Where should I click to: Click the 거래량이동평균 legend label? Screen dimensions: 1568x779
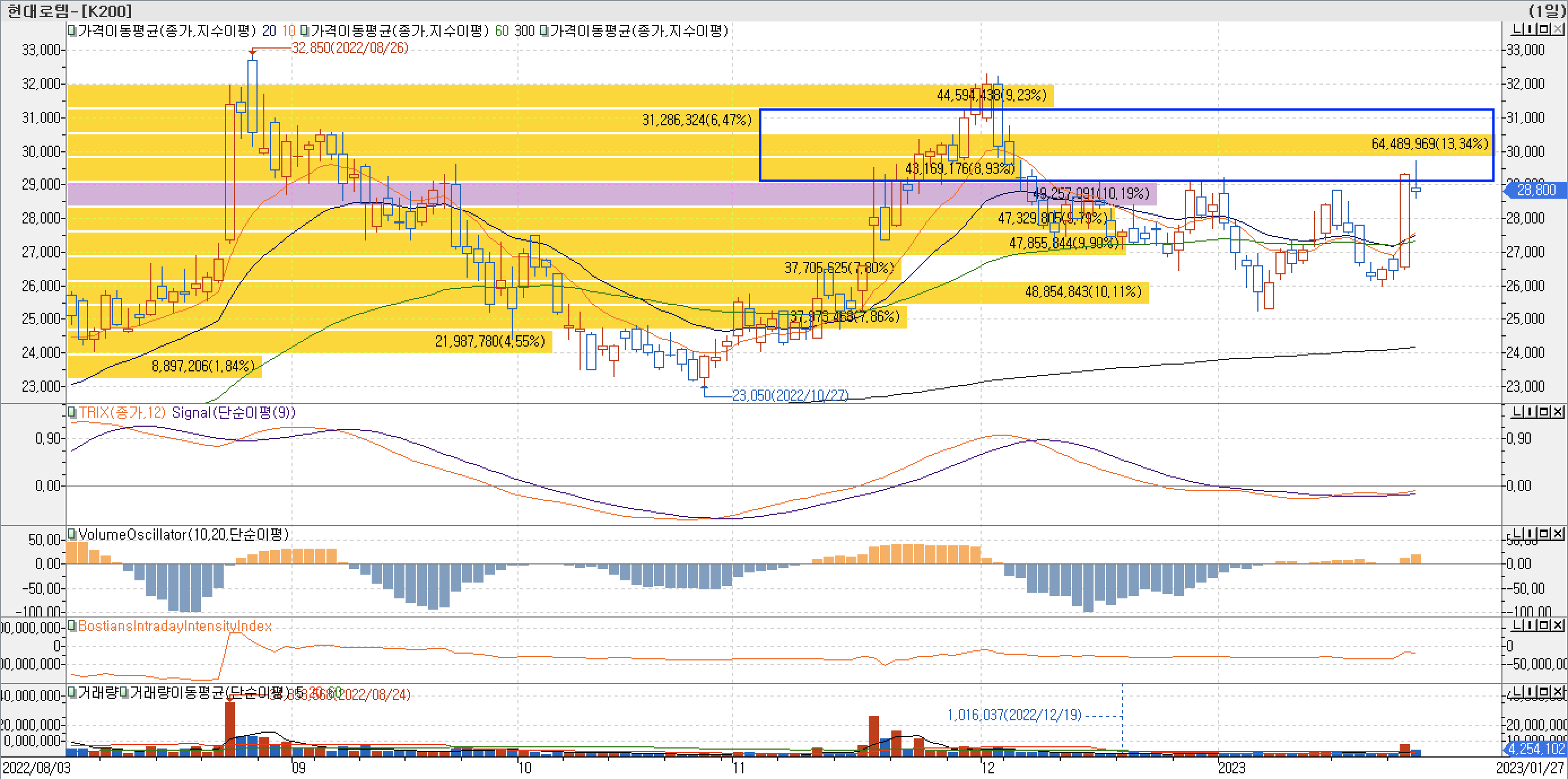pyautogui.click(x=177, y=692)
